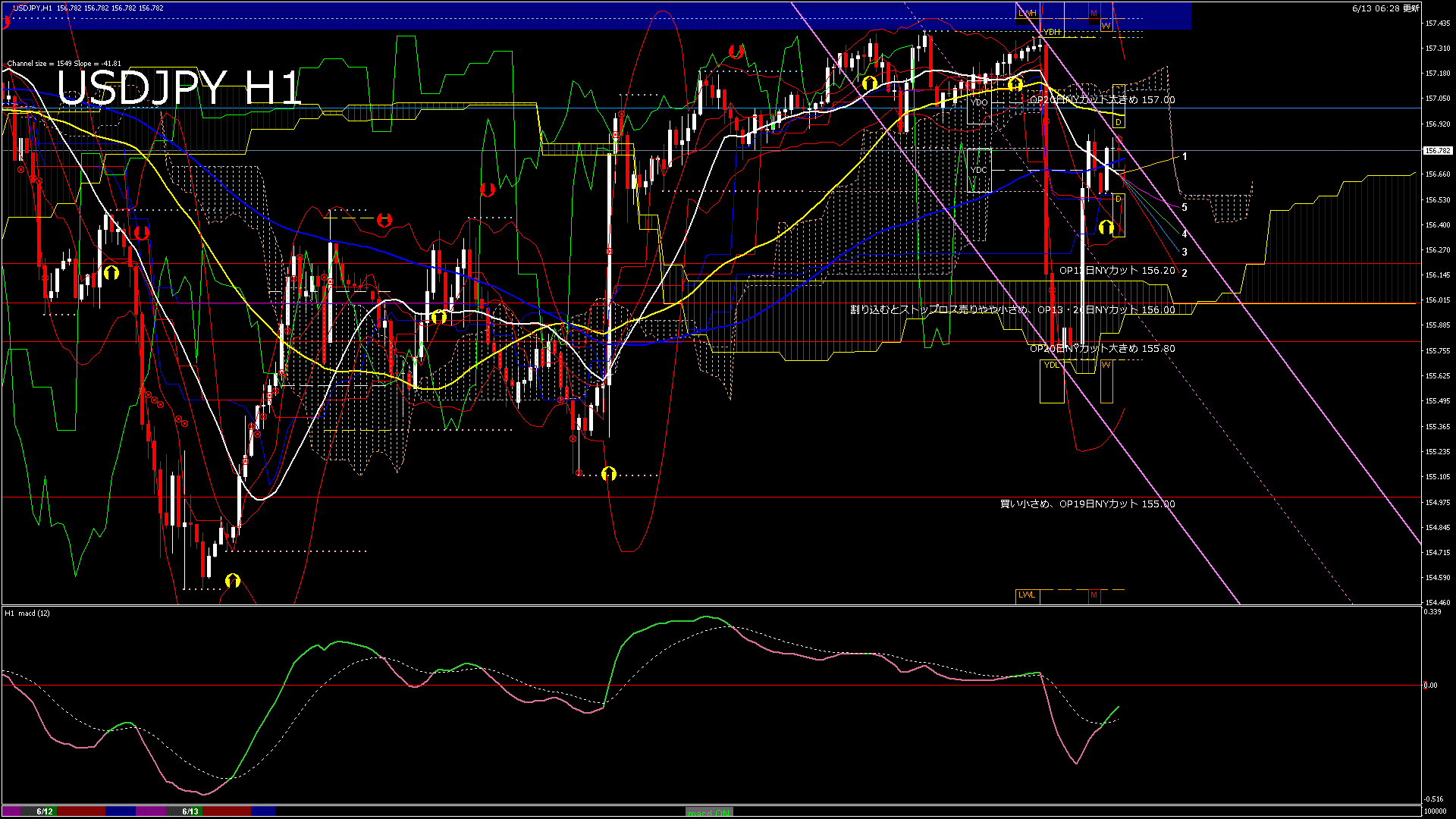The image size is (1456, 819).
Task: Click the 6/13 date marker
Action: [x=190, y=811]
